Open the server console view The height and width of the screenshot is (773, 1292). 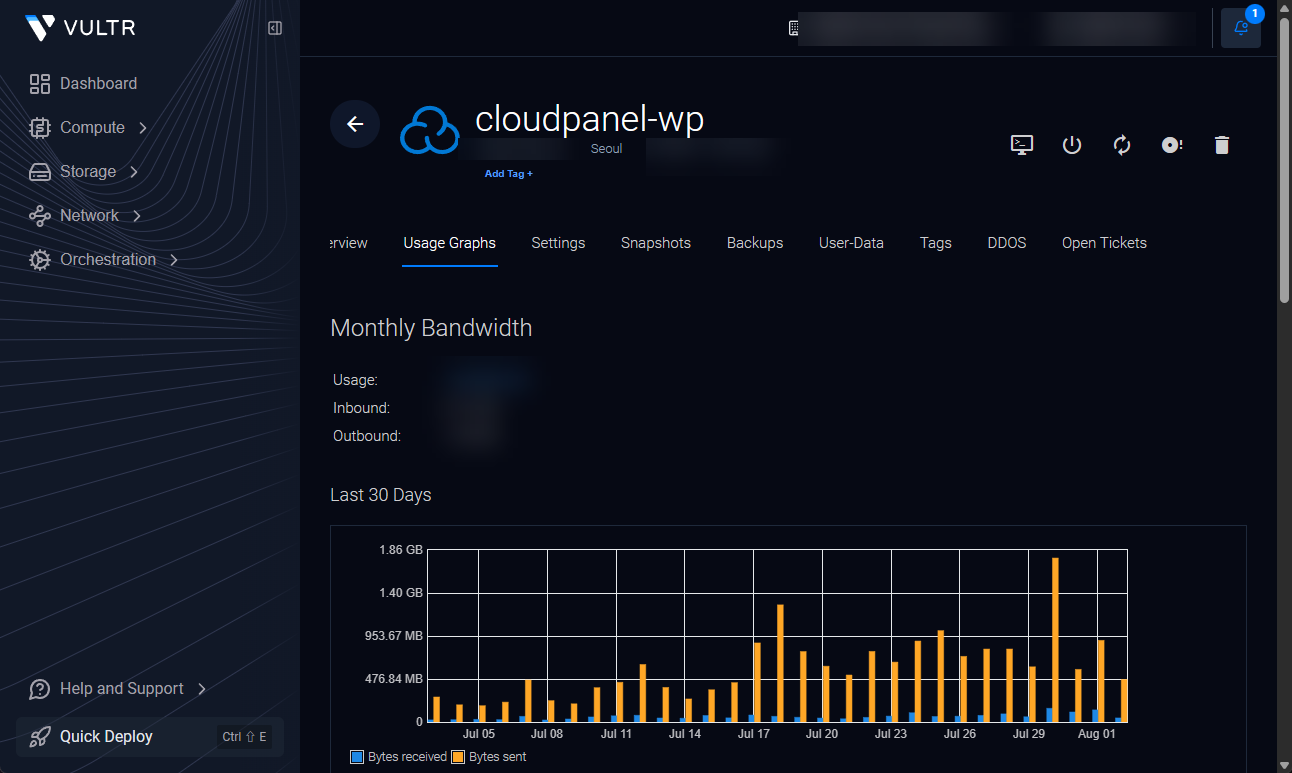pyautogui.click(x=1021, y=145)
